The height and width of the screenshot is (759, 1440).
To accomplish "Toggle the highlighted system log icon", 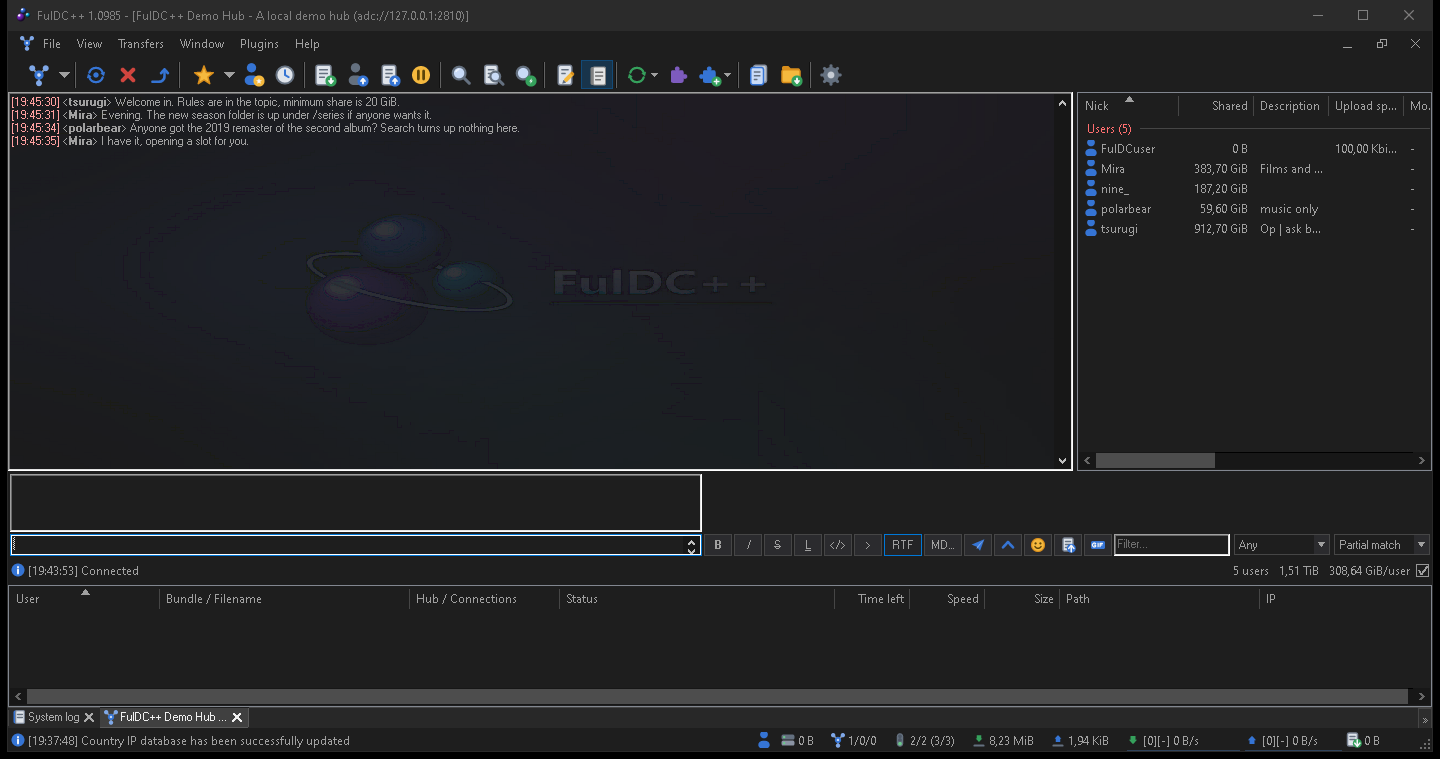I will tap(597, 75).
